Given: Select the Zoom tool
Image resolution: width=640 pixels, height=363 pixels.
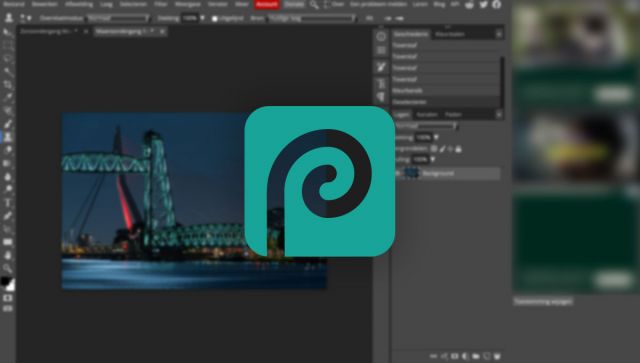Looking at the screenshot, I should [x=7, y=268].
